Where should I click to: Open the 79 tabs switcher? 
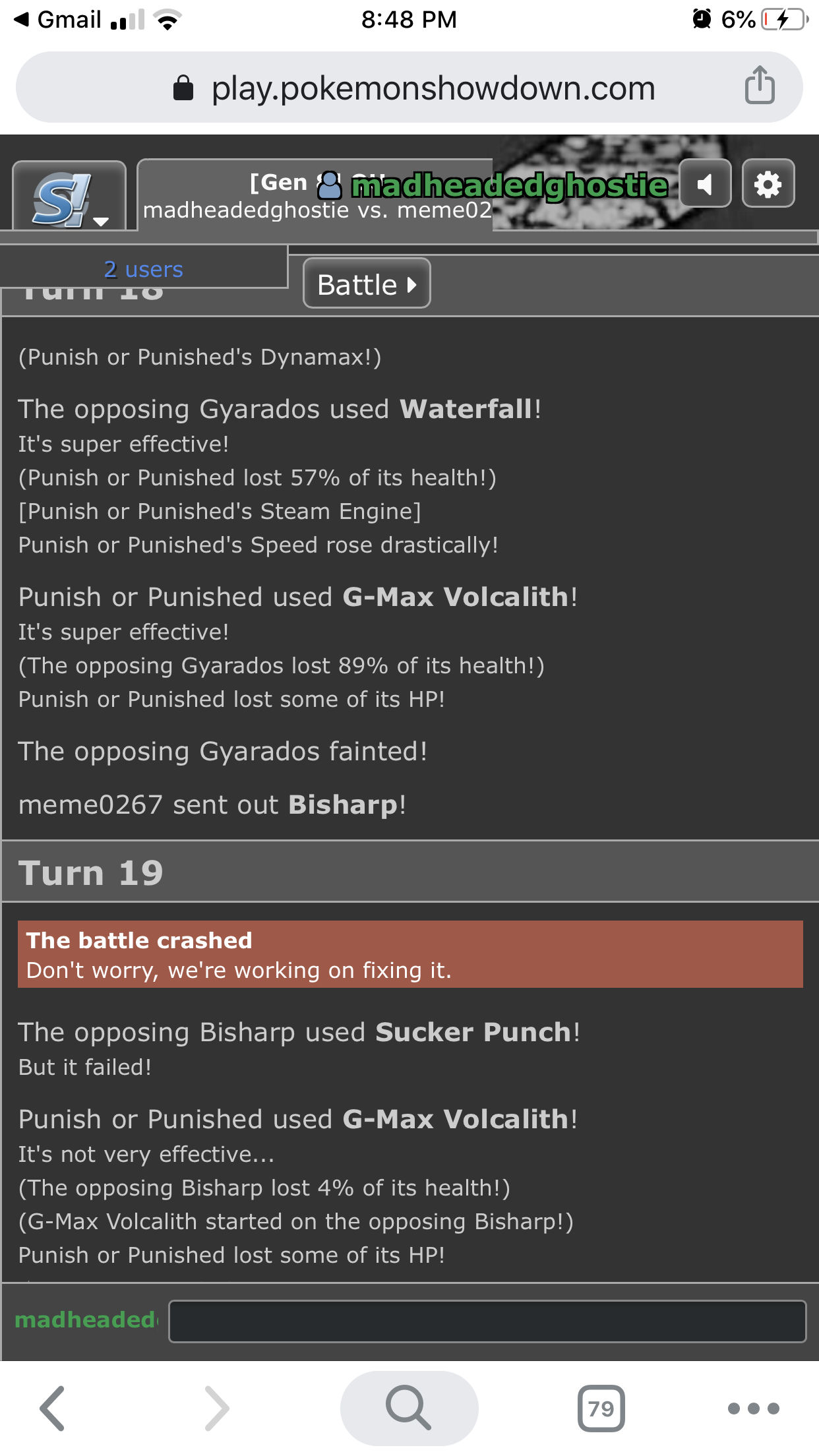pos(601,1409)
